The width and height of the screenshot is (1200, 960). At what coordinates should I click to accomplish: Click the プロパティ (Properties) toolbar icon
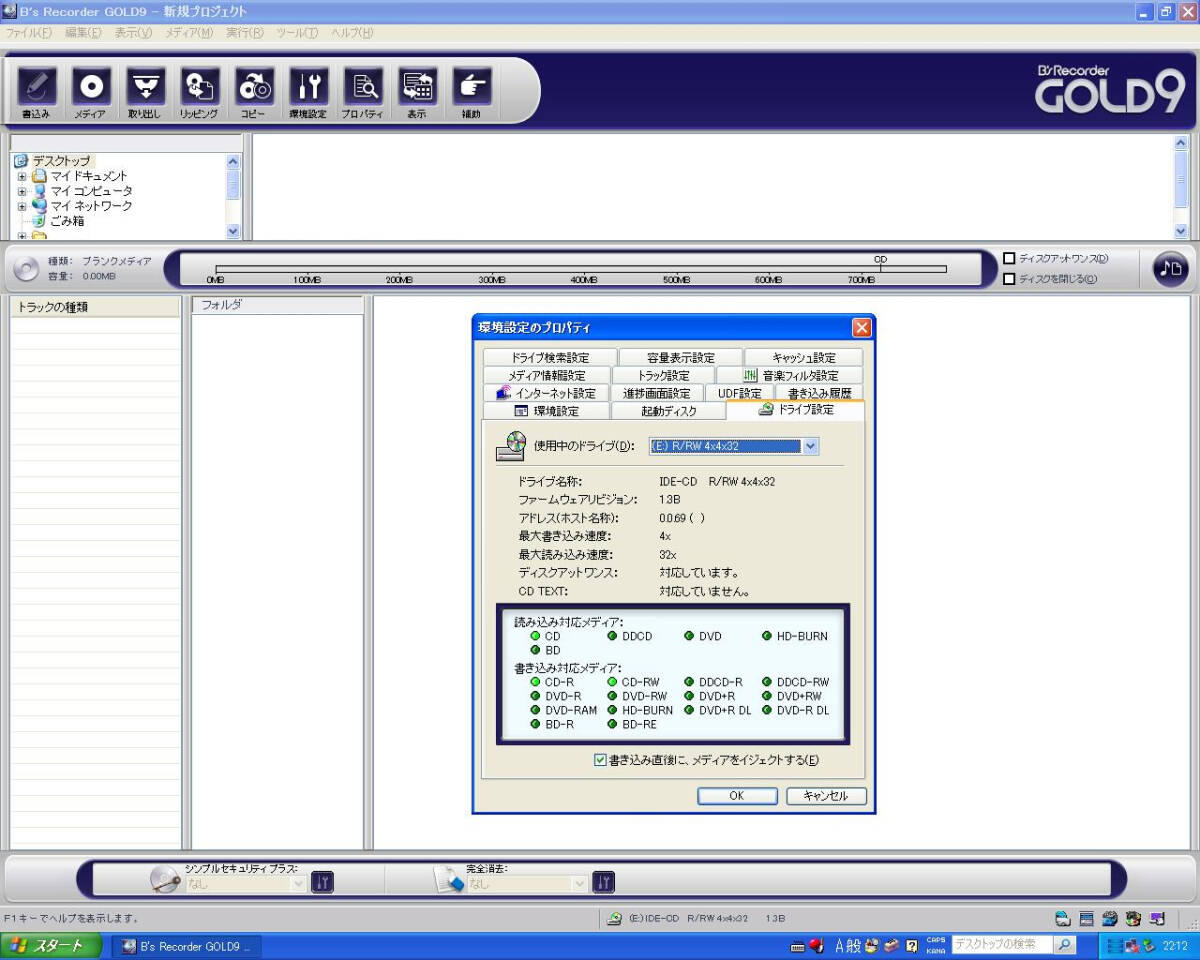point(362,87)
